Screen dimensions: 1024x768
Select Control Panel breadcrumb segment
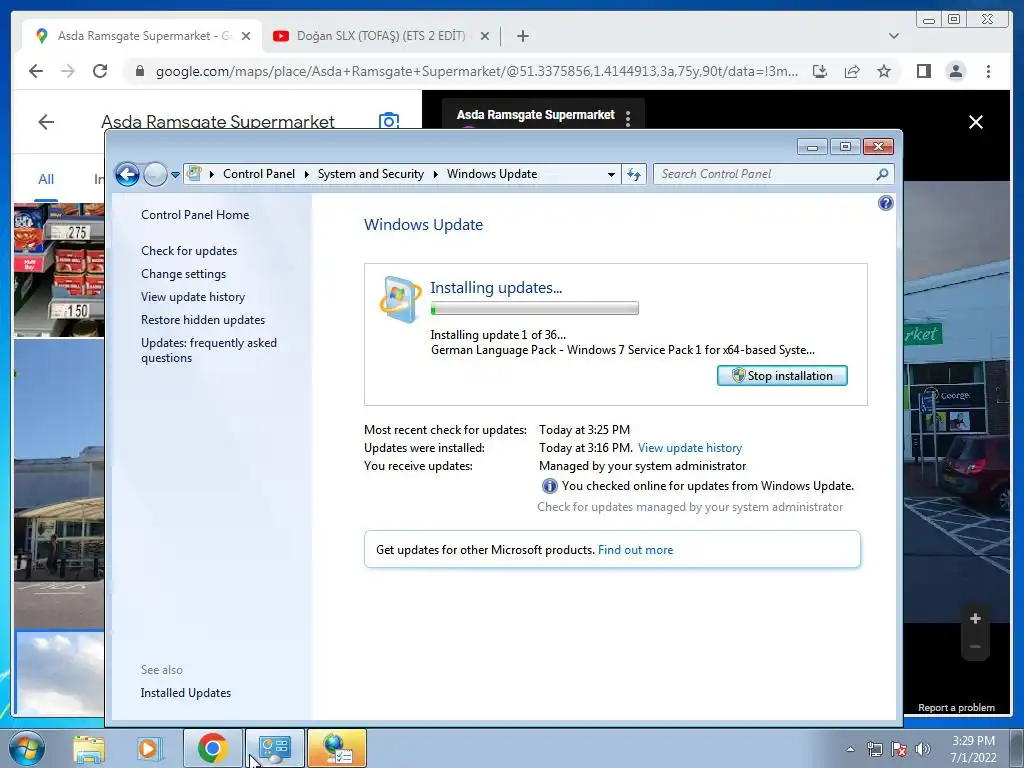coord(259,174)
